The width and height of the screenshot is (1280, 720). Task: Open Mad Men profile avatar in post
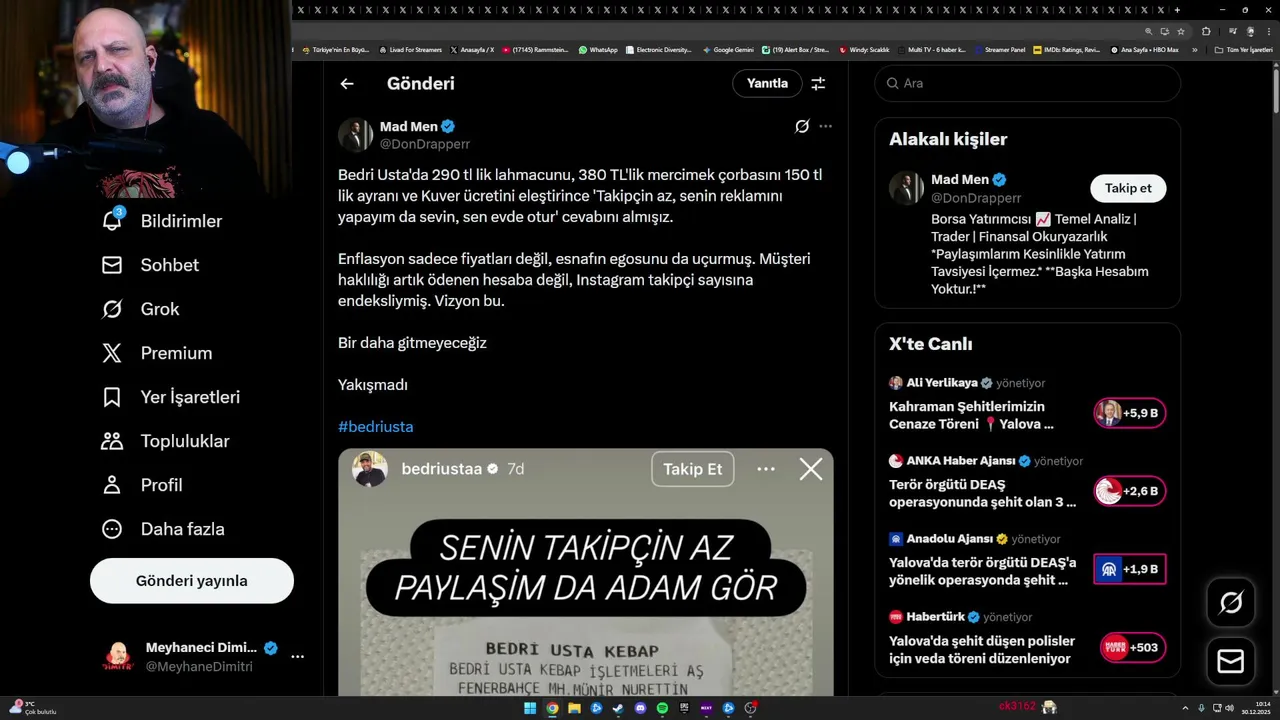point(355,135)
